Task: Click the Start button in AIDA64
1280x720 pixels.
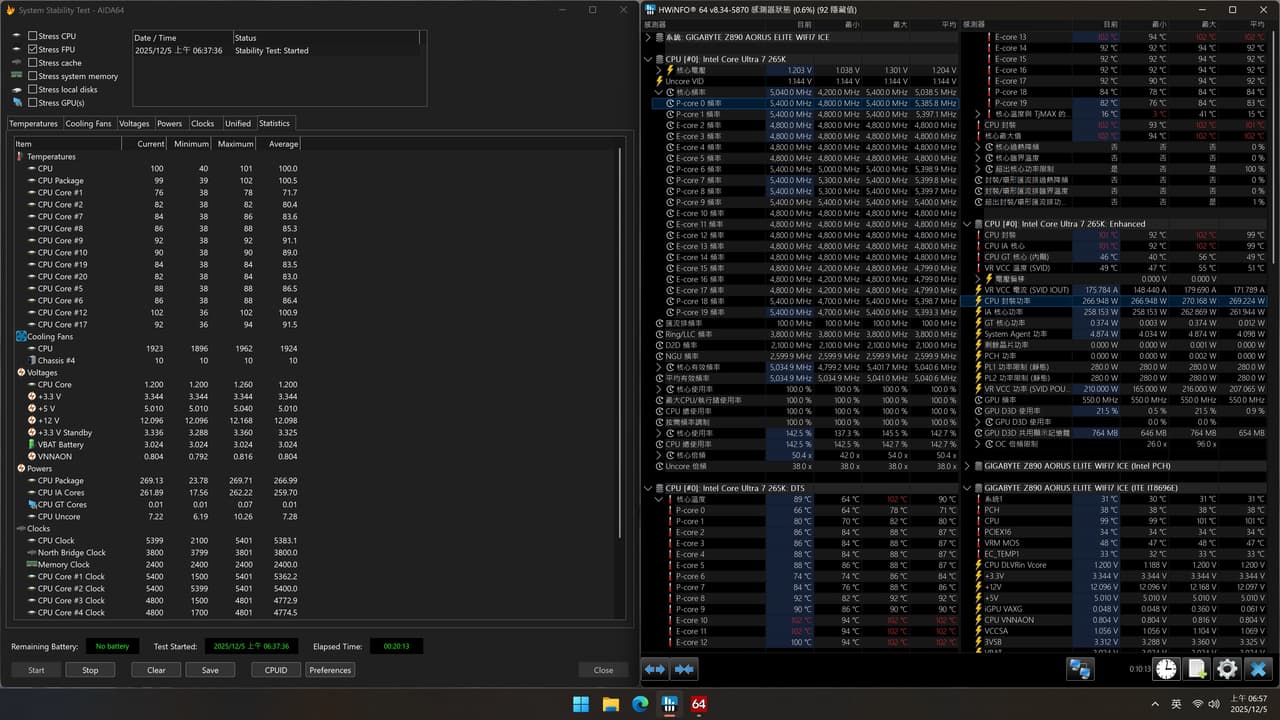Action: tap(36, 670)
